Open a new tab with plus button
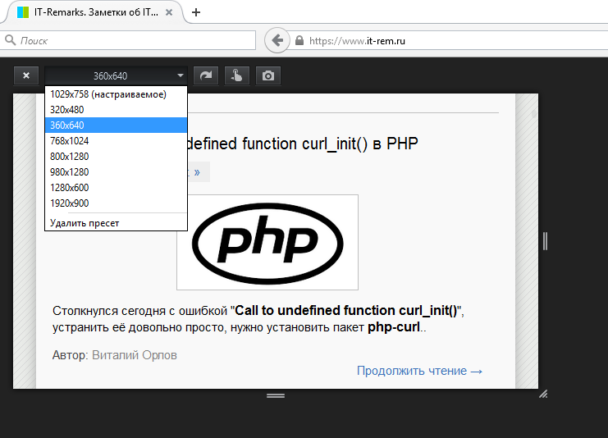608x438 pixels. click(196, 12)
